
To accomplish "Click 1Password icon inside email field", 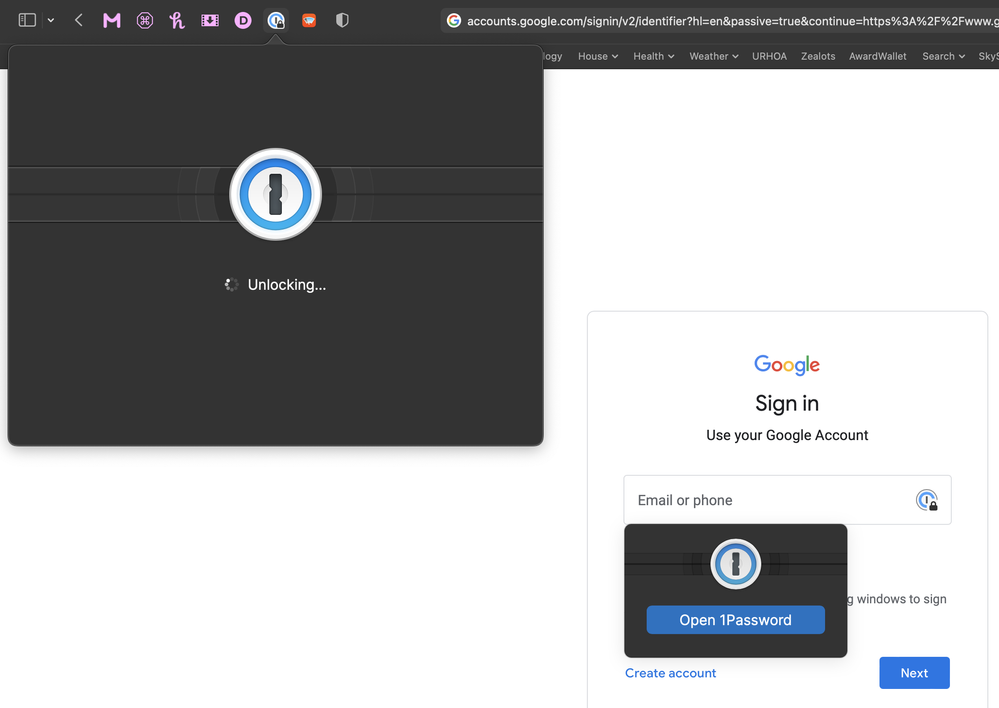I will click(x=927, y=500).
